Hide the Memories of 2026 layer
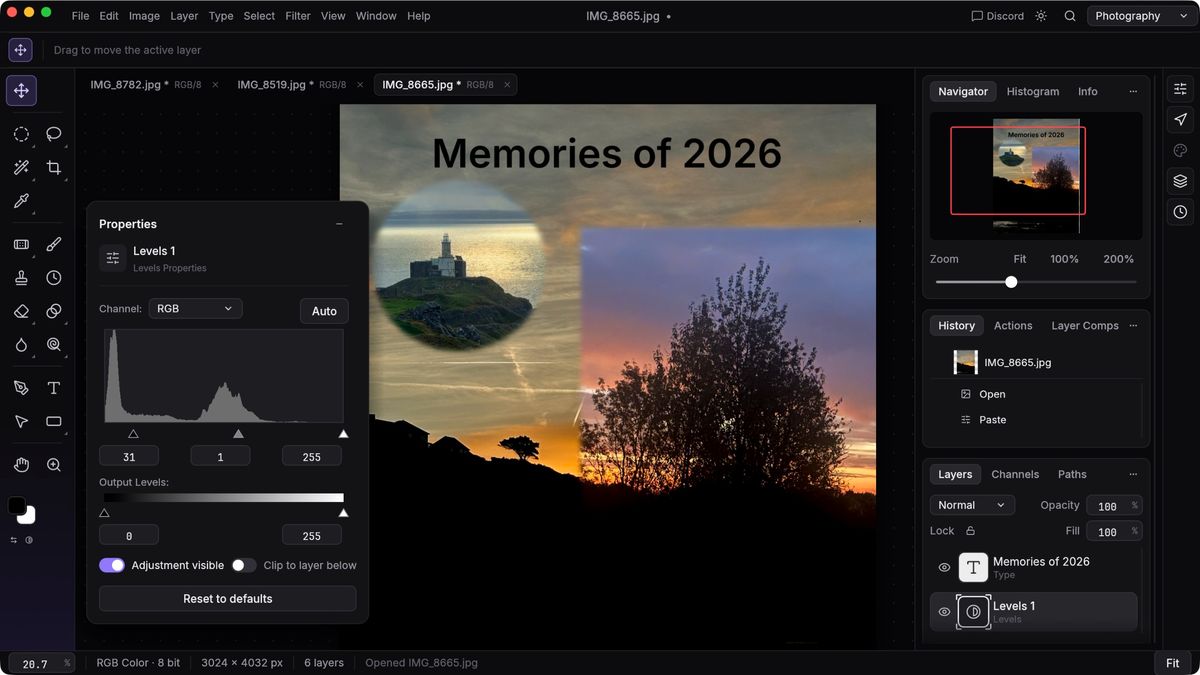This screenshot has height=675, width=1200. click(944, 567)
